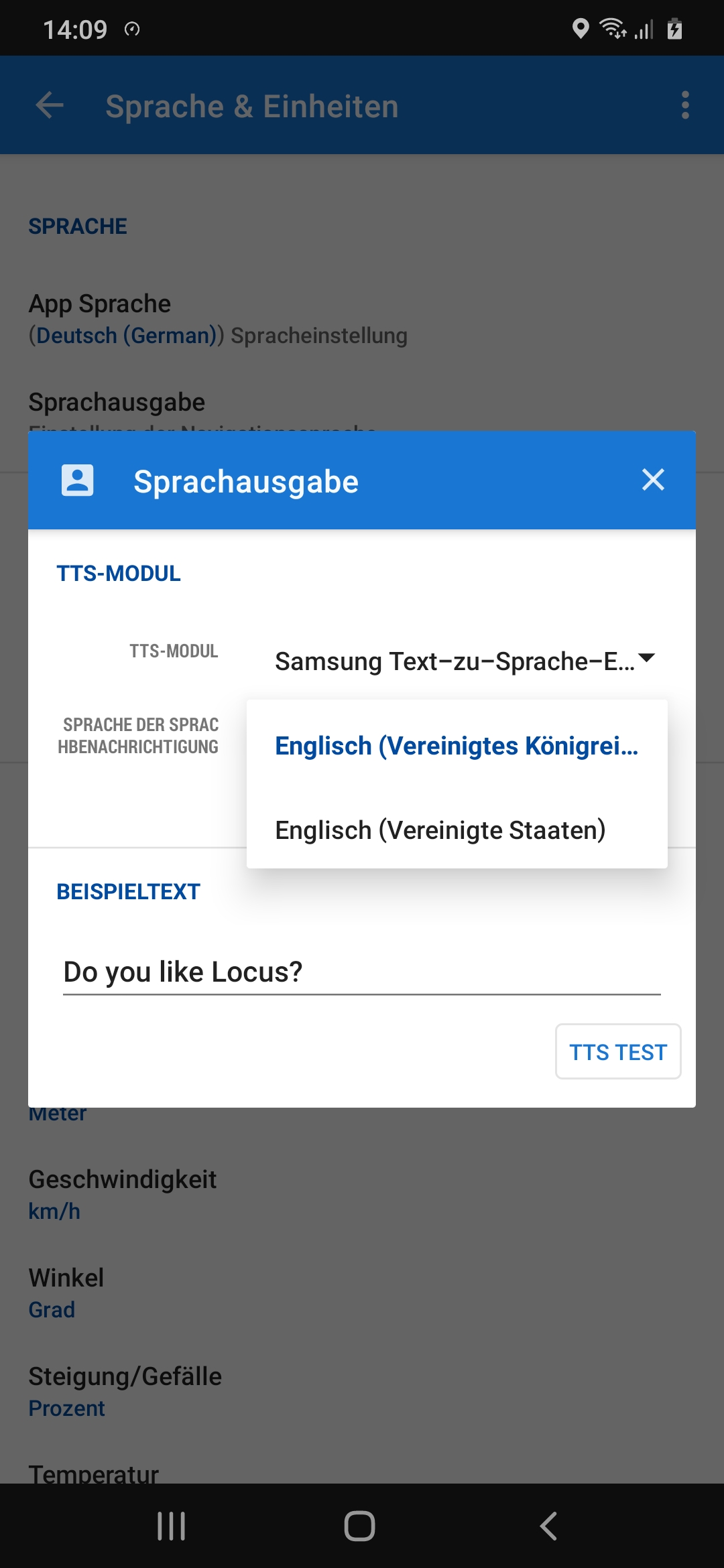The image size is (724, 1568).
Task: Tap the back arrow in the header
Action: point(50,106)
